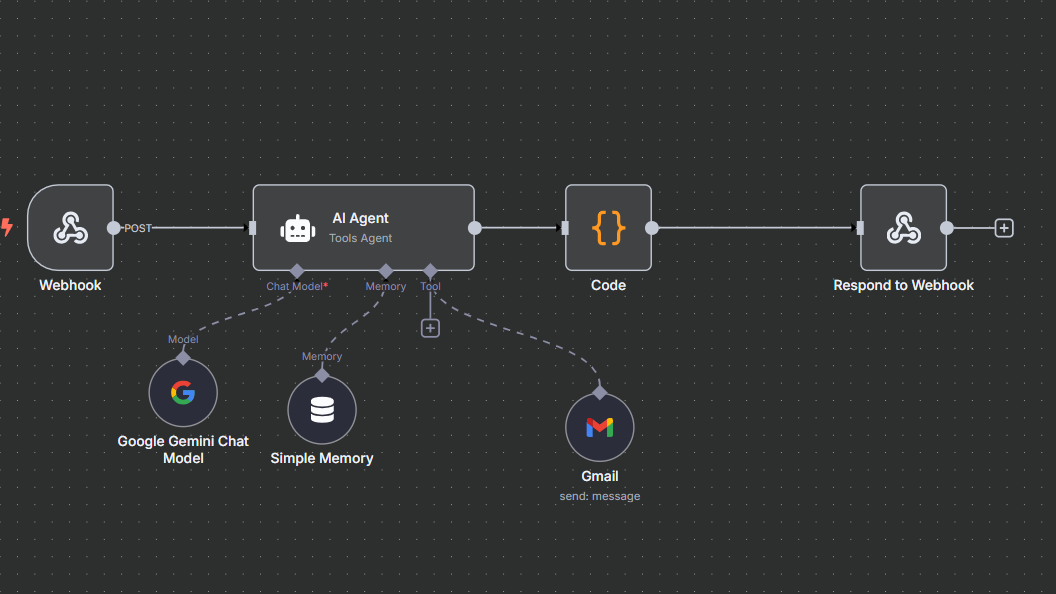Add a new tool via the plus button

pos(430,328)
